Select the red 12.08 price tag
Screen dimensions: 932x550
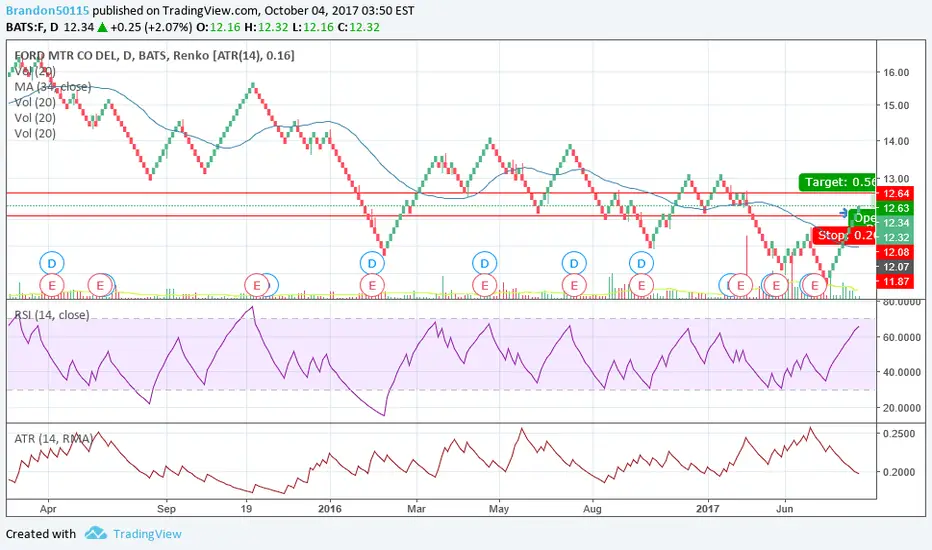pyautogui.click(x=896, y=252)
